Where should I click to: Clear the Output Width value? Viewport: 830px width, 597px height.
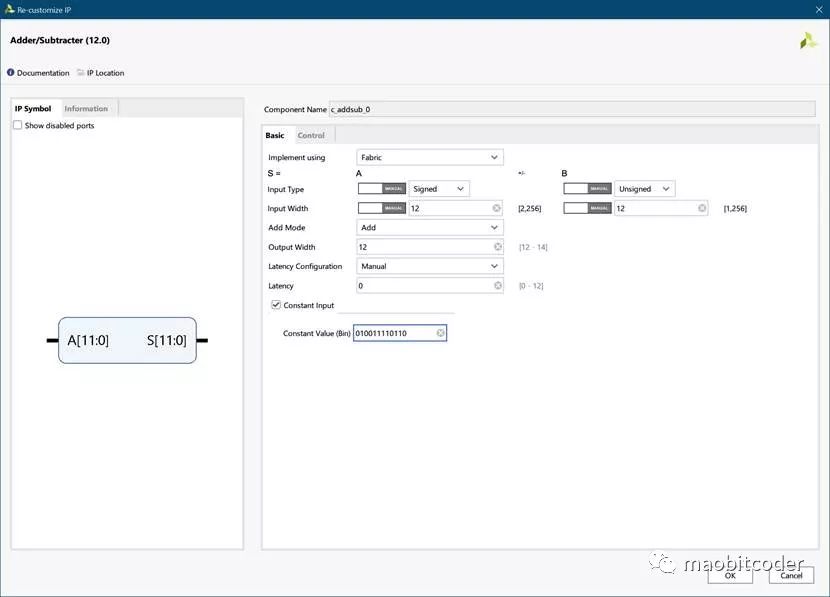(497, 247)
